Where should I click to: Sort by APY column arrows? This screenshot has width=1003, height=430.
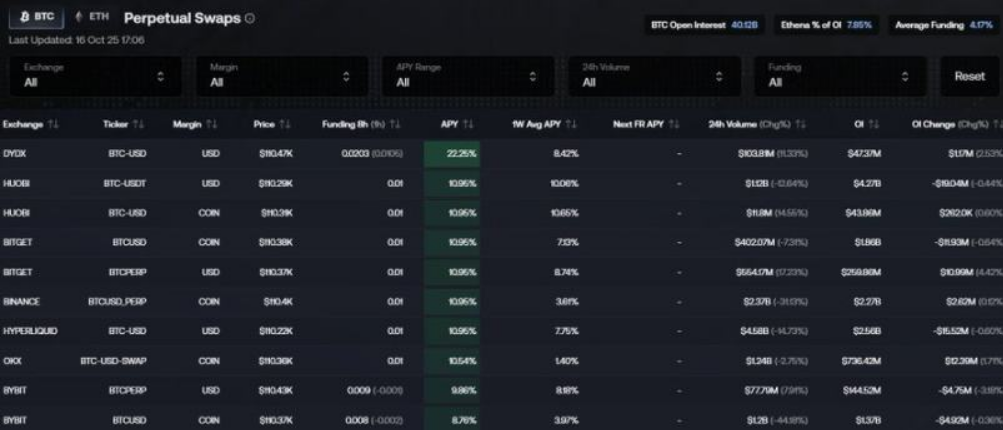[468, 125]
